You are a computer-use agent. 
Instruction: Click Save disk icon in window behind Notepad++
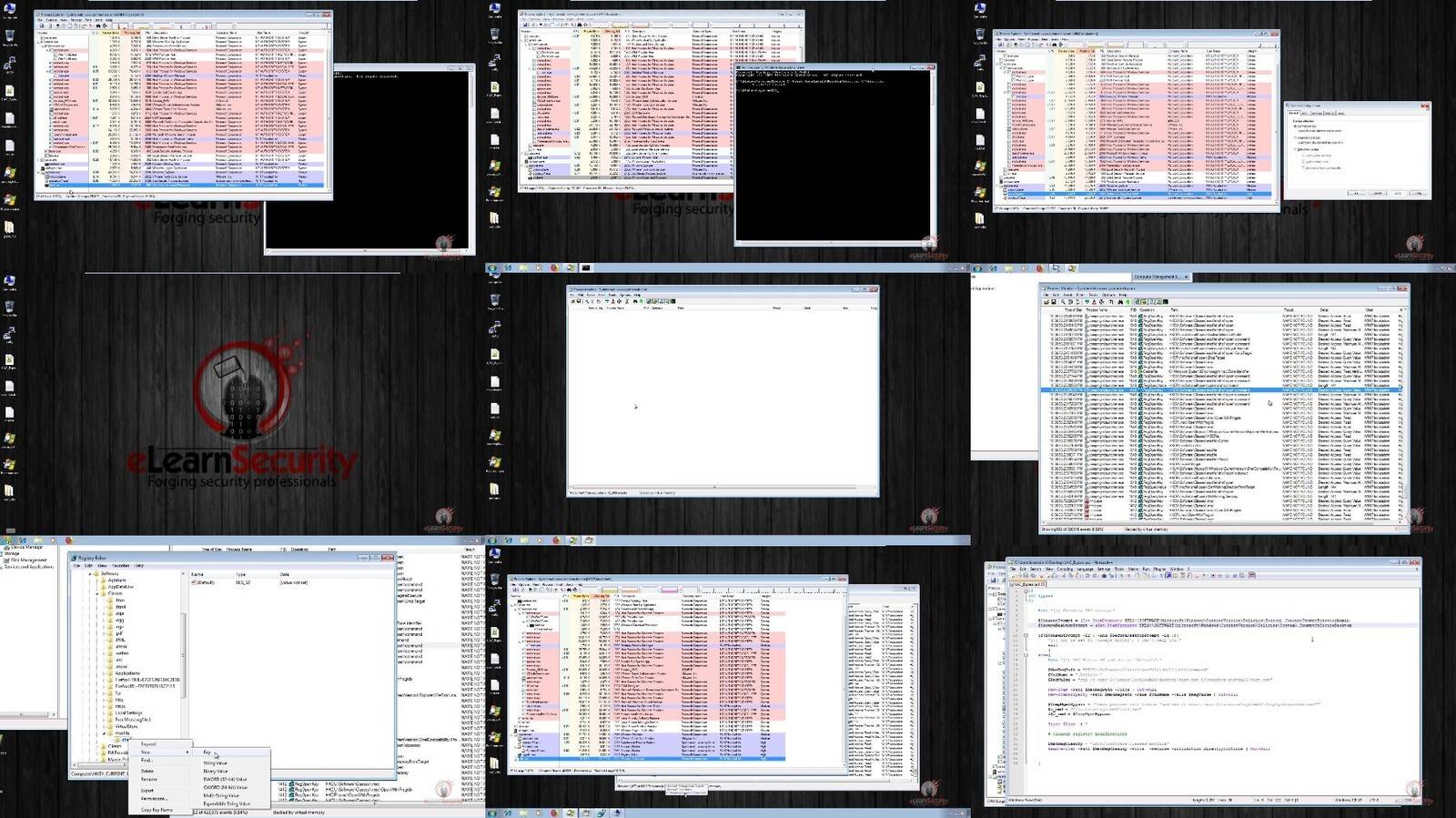tap(993, 581)
